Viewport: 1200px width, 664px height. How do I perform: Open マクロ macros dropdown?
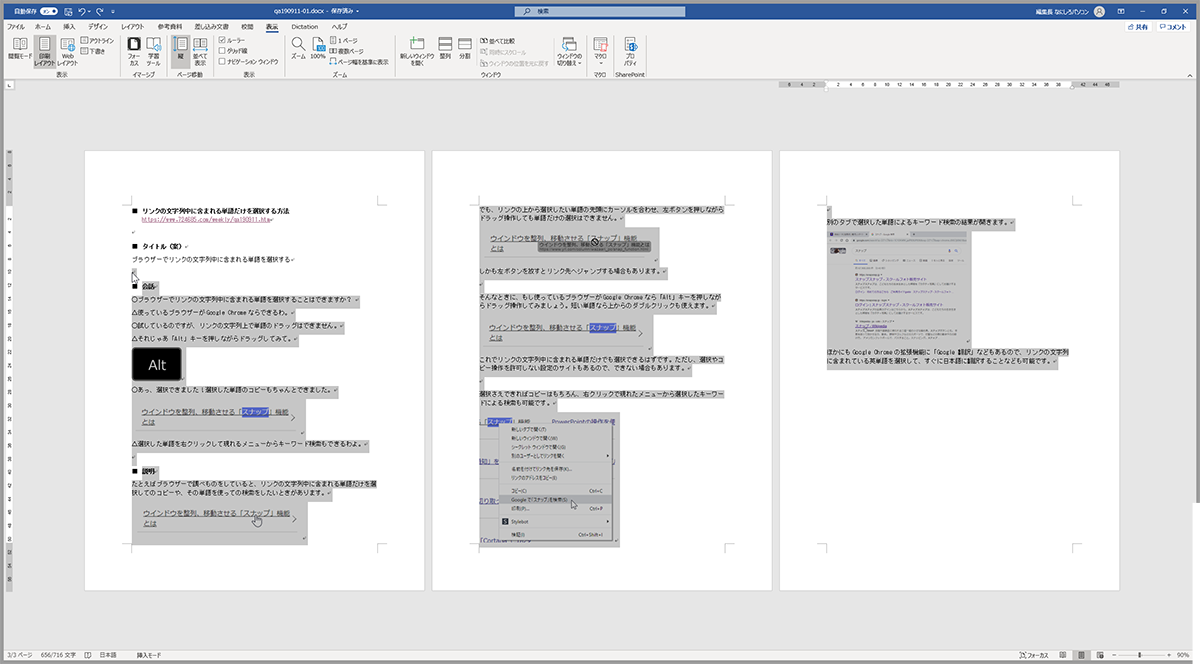point(600,51)
